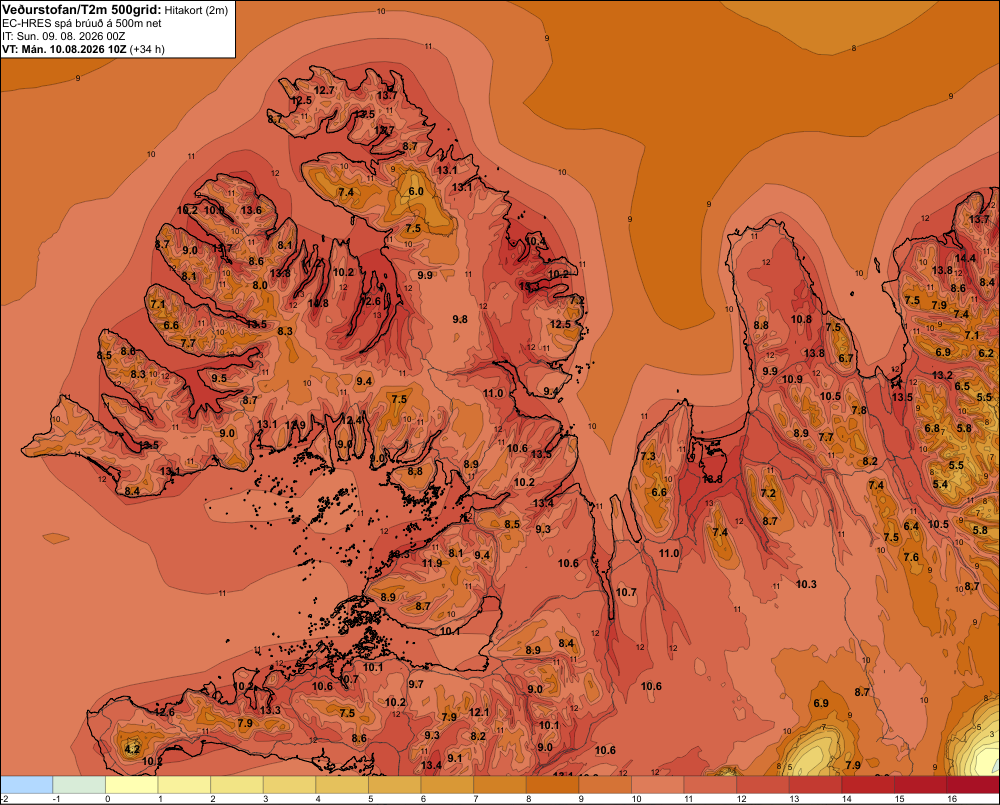This screenshot has height=805, width=1000.
Task: Click the -2 label on the legend scale
Action: coord(5,799)
